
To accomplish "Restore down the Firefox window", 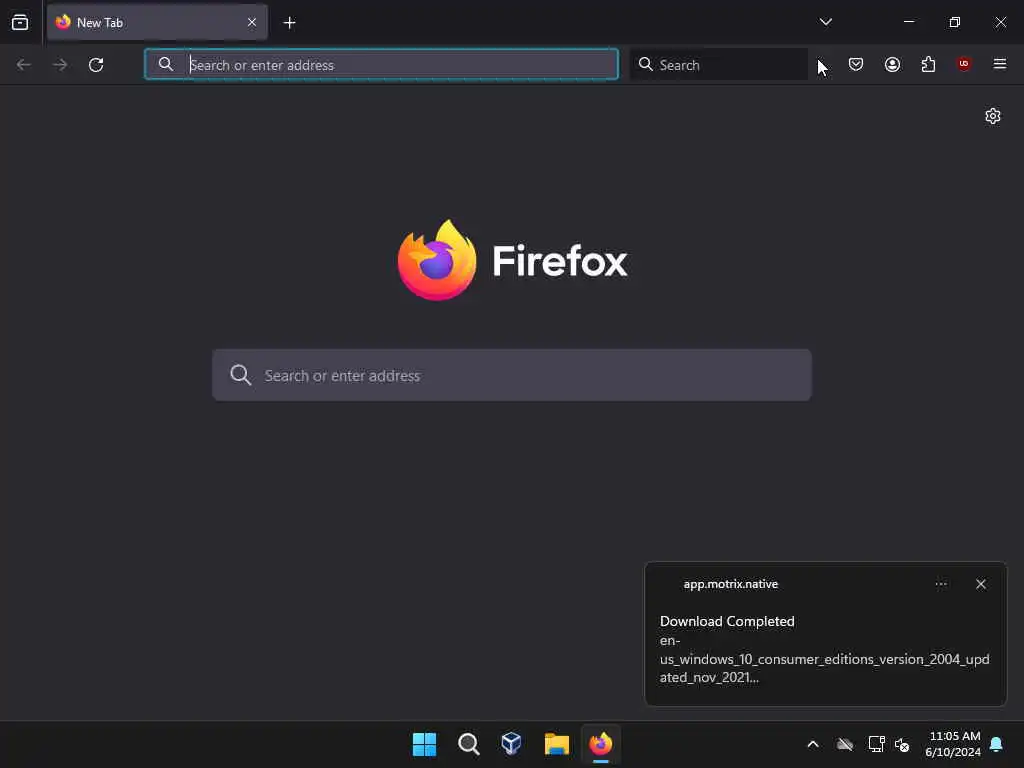I will click(x=955, y=22).
